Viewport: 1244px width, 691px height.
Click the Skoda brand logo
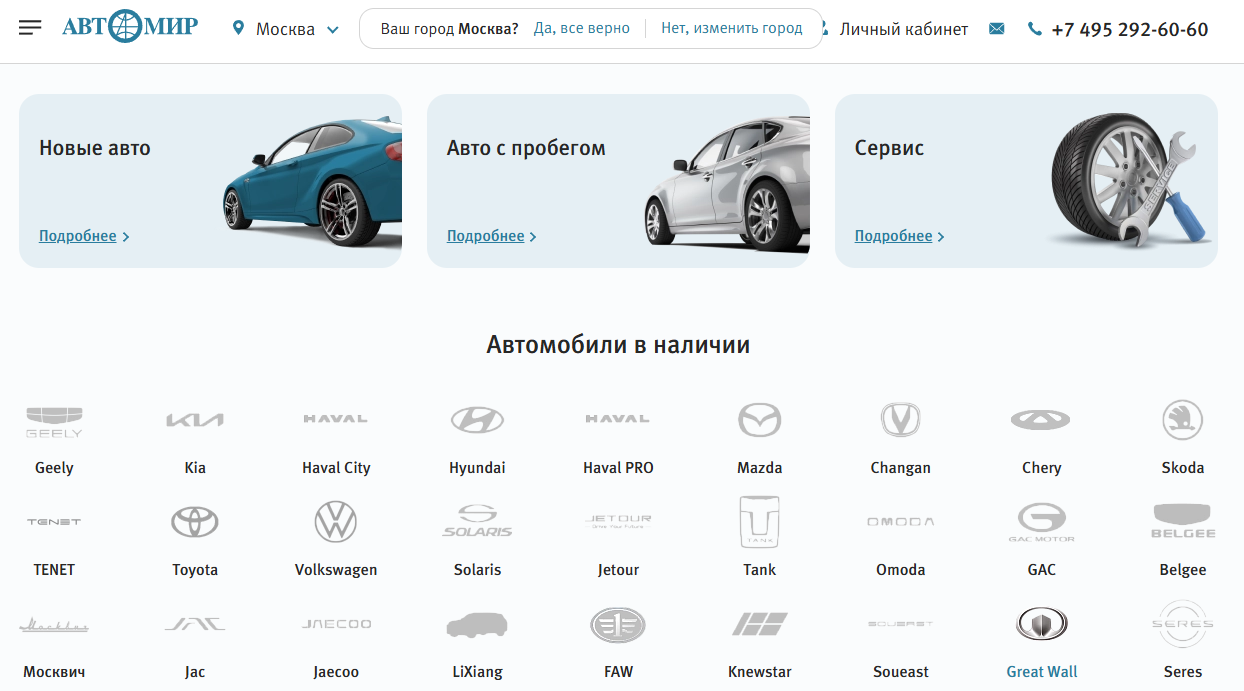pyautogui.click(x=1182, y=419)
